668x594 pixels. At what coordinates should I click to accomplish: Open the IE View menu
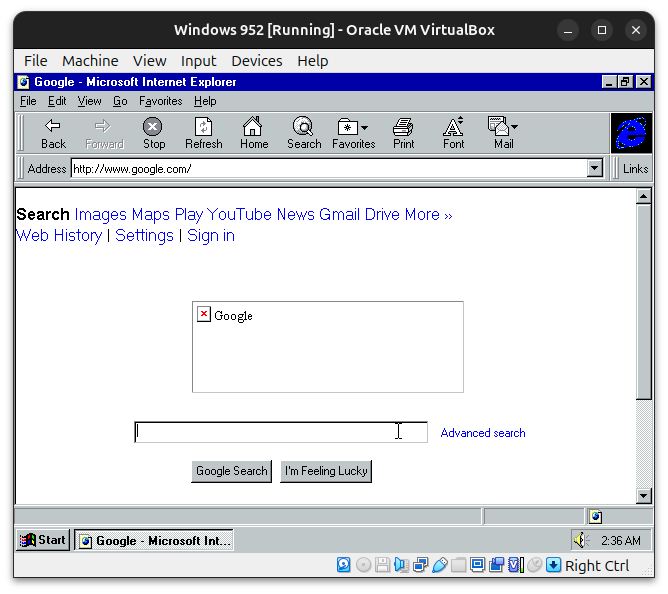coord(89,101)
